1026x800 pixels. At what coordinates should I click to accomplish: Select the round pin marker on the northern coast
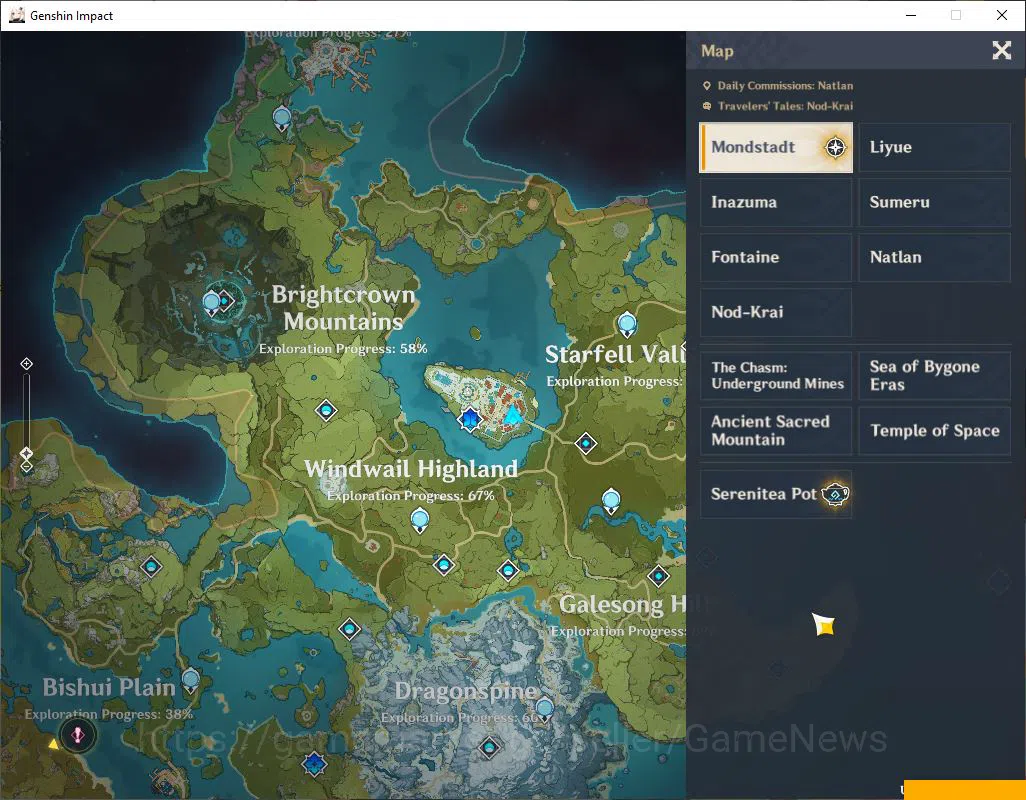[282, 119]
